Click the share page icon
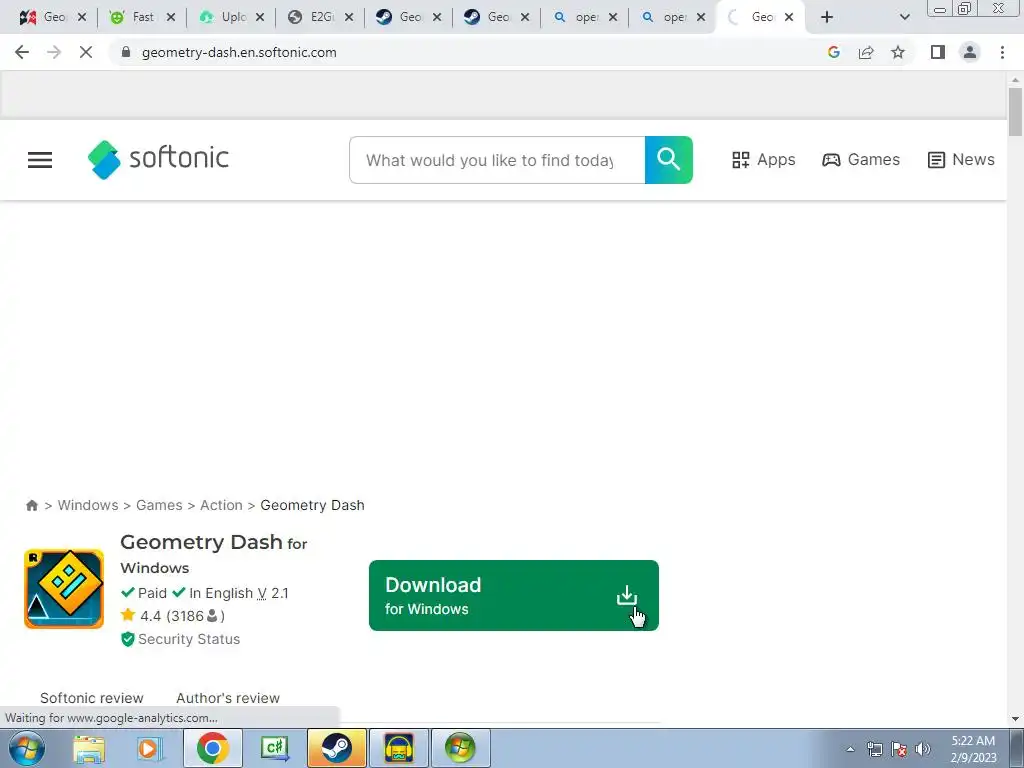 866,52
